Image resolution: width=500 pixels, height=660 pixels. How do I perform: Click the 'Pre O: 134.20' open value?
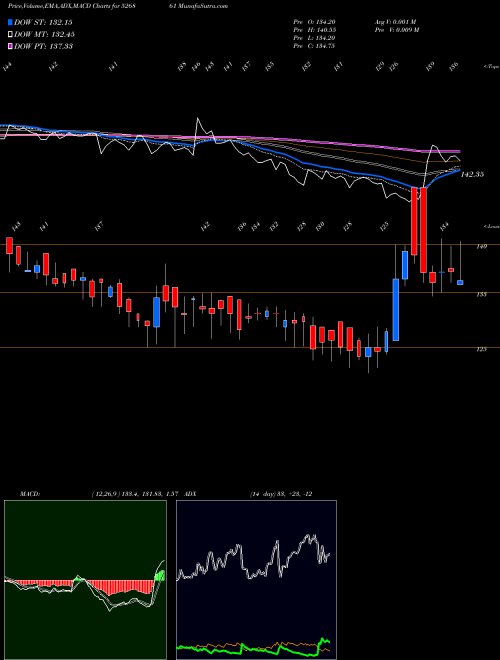tap(314, 22)
